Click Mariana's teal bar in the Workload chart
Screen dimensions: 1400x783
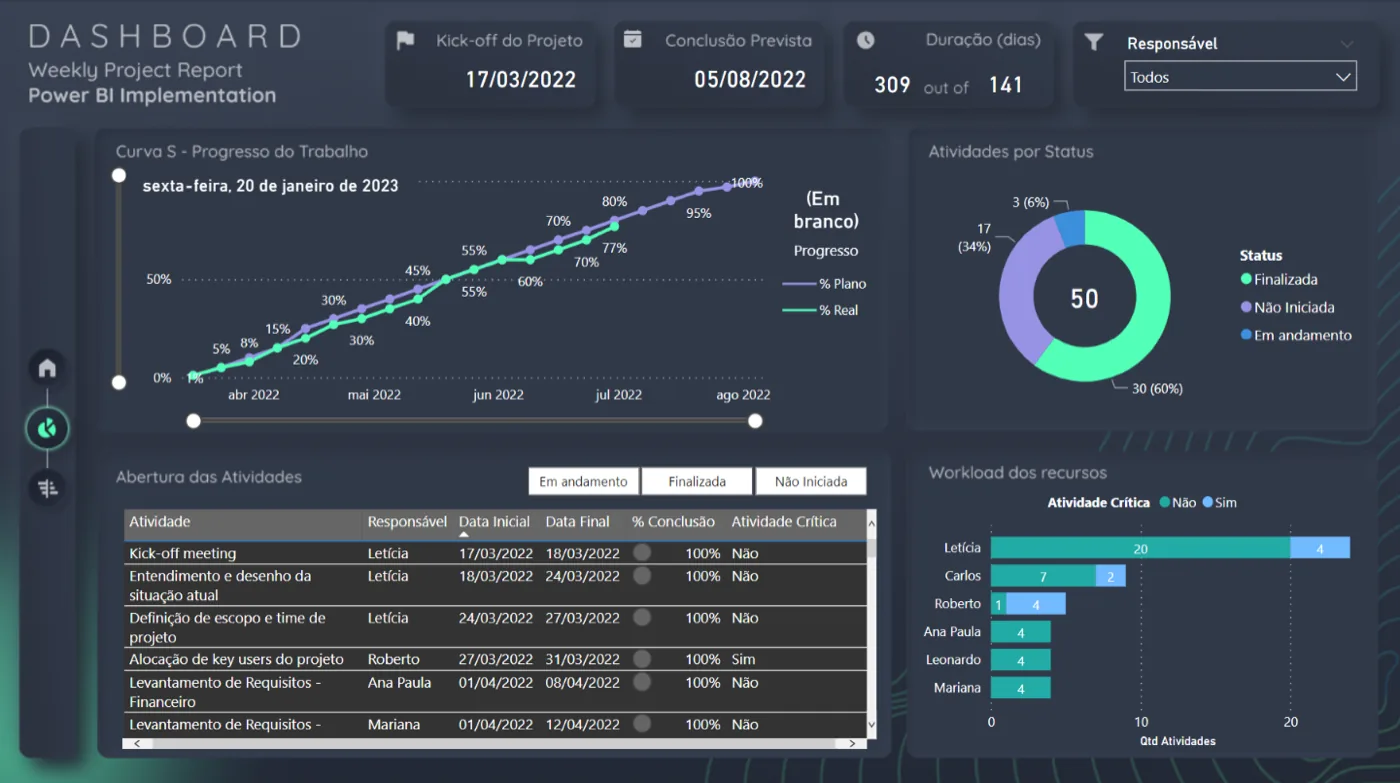[x=1021, y=688]
